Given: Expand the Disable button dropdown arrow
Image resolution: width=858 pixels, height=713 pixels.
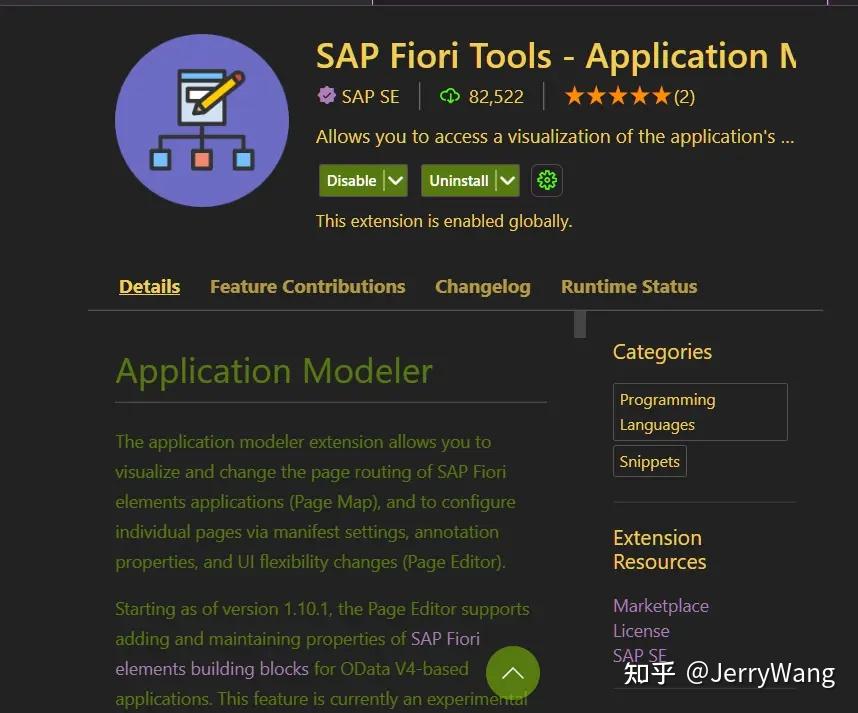Looking at the screenshot, I should pos(393,180).
